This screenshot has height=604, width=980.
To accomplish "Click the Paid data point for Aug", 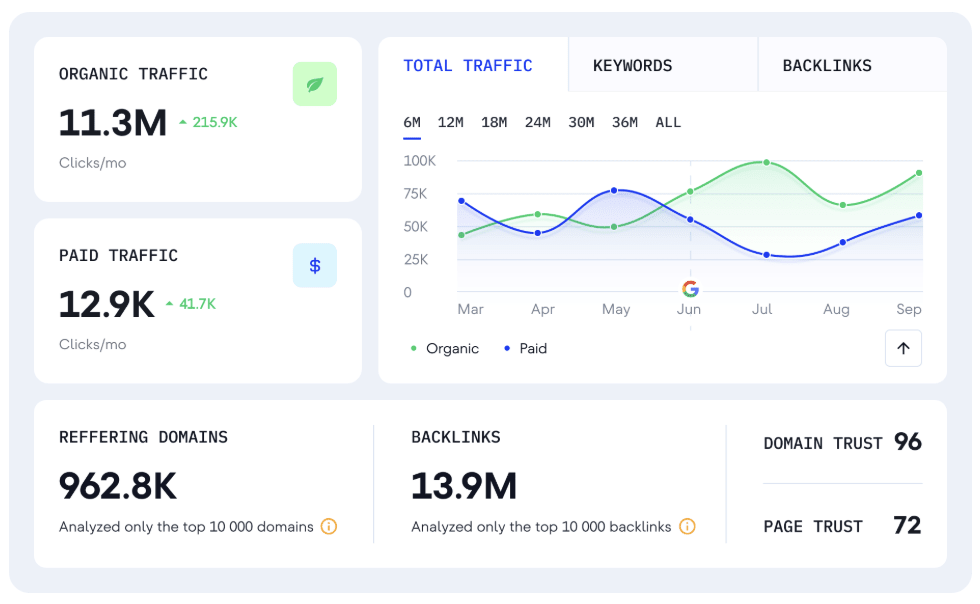I will coord(842,242).
